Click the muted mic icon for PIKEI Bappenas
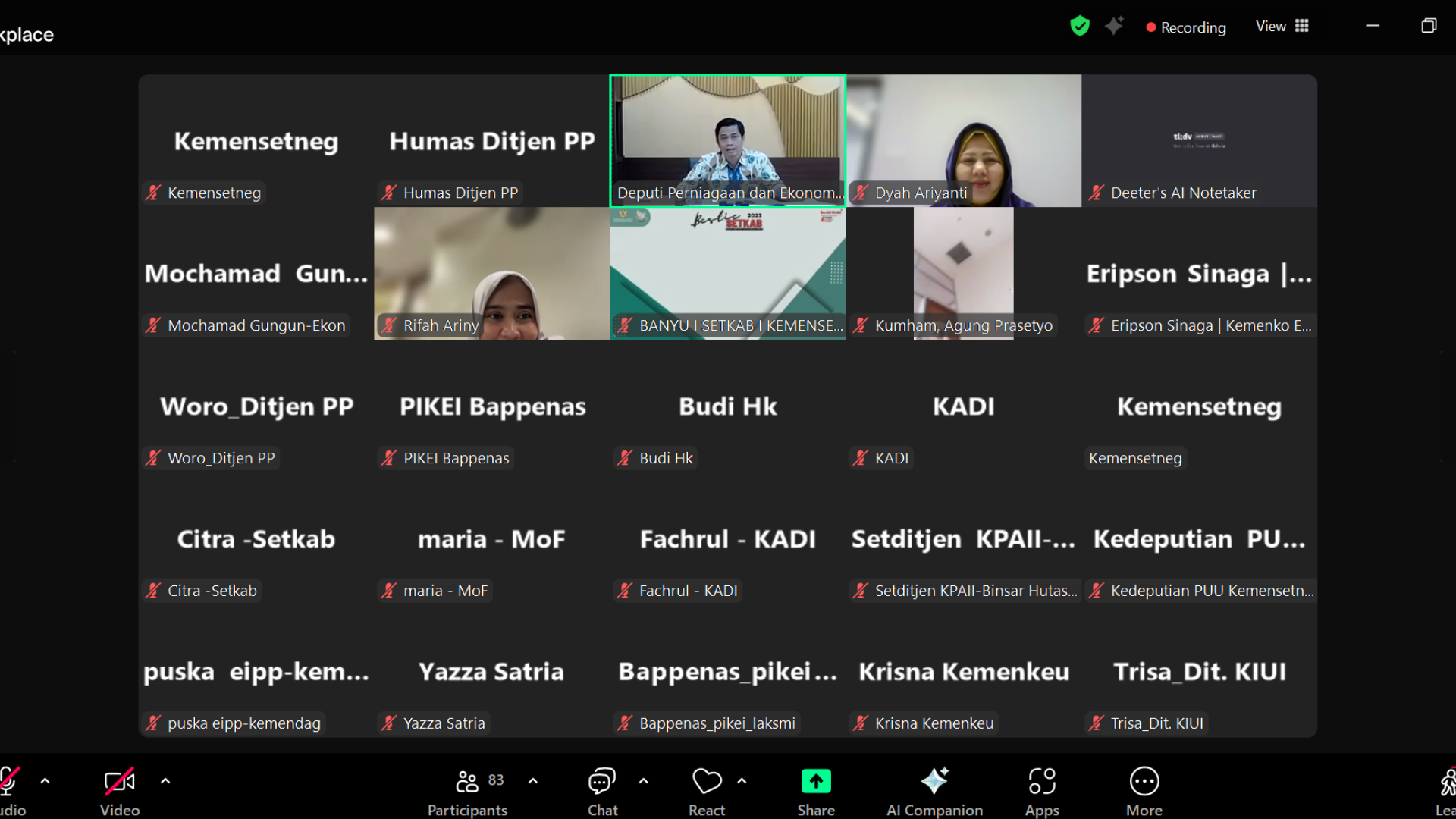1456x819 pixels. point(389,458)
